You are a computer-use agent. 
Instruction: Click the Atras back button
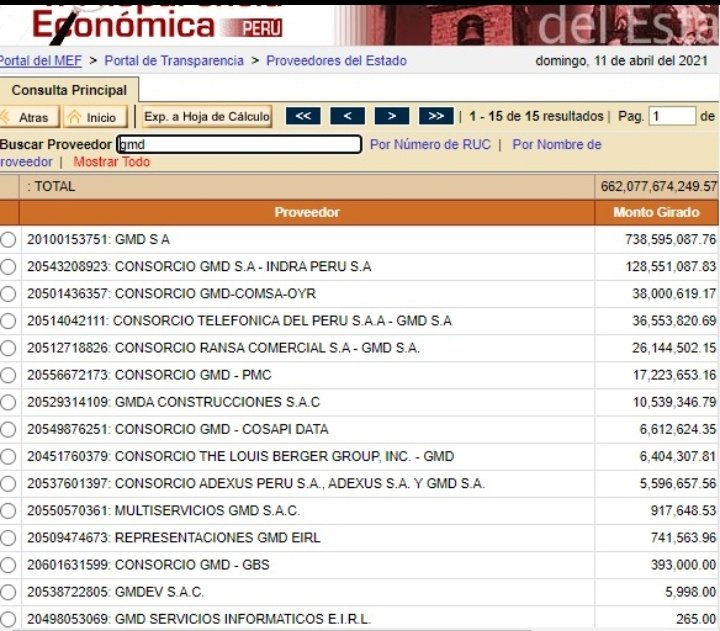point(29,117)
